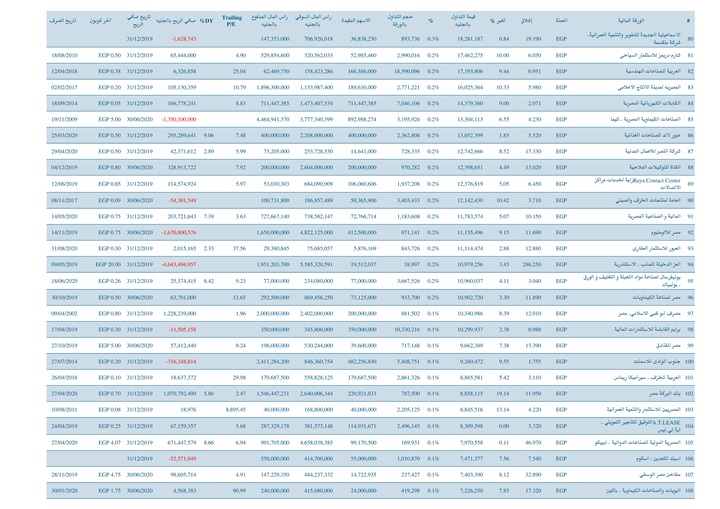
Task: Click the date cell '31/08/2020'
Action: tap(64, 249)
